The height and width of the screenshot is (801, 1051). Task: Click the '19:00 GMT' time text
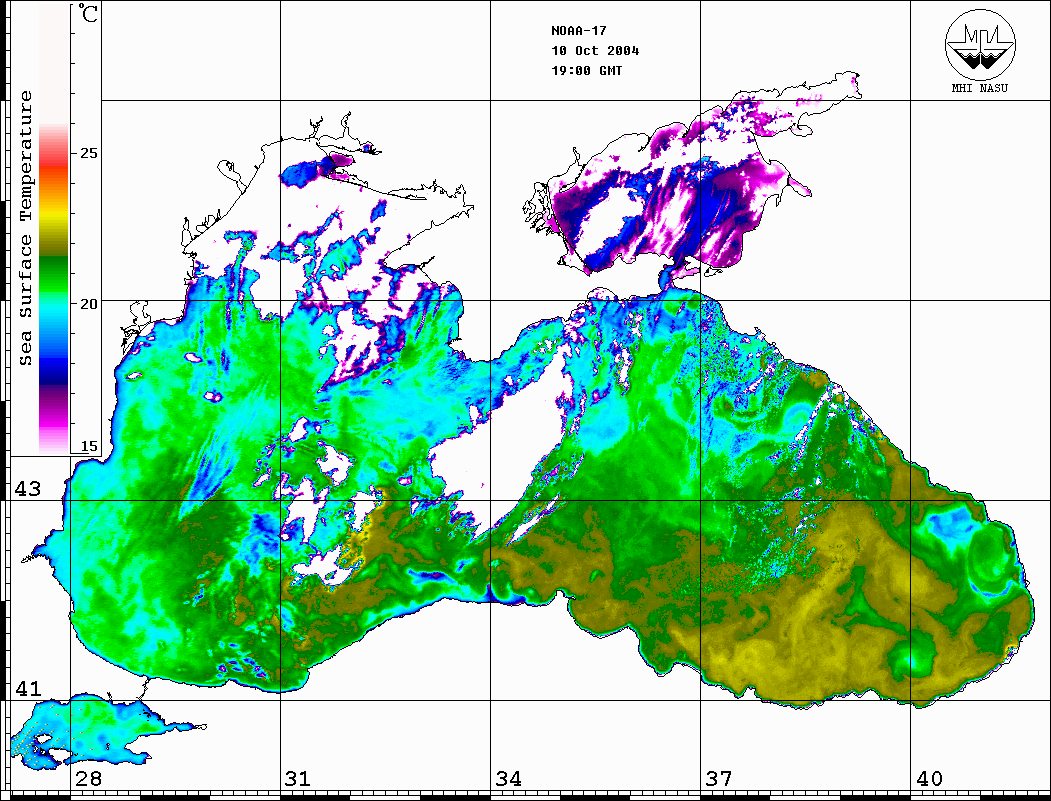pos(586,71)
